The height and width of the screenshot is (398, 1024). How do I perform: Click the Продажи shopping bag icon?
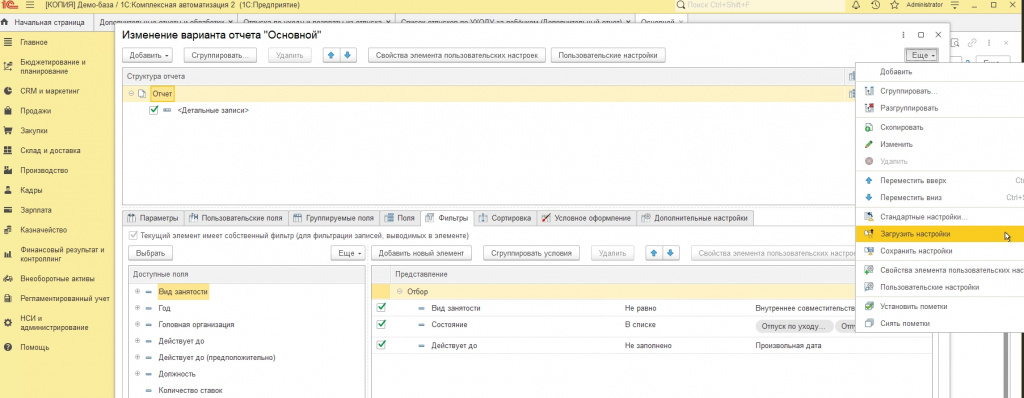tap(8, 111)
